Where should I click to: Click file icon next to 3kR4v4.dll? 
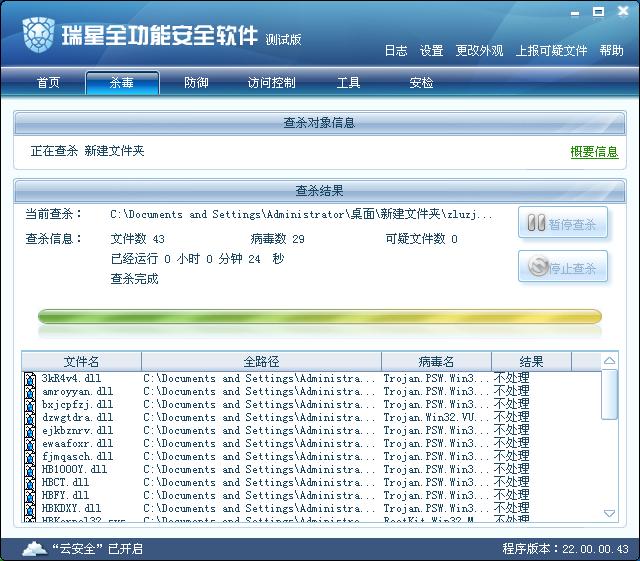(29, 379)
